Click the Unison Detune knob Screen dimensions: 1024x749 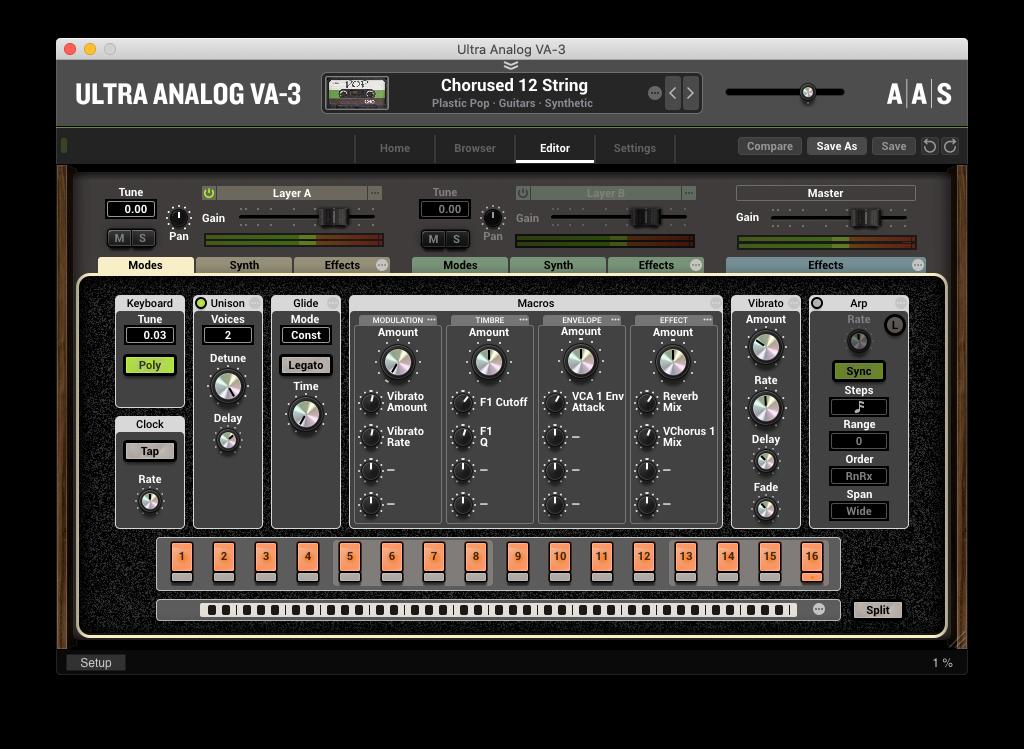pyautogui.click(x=228, y=386)
